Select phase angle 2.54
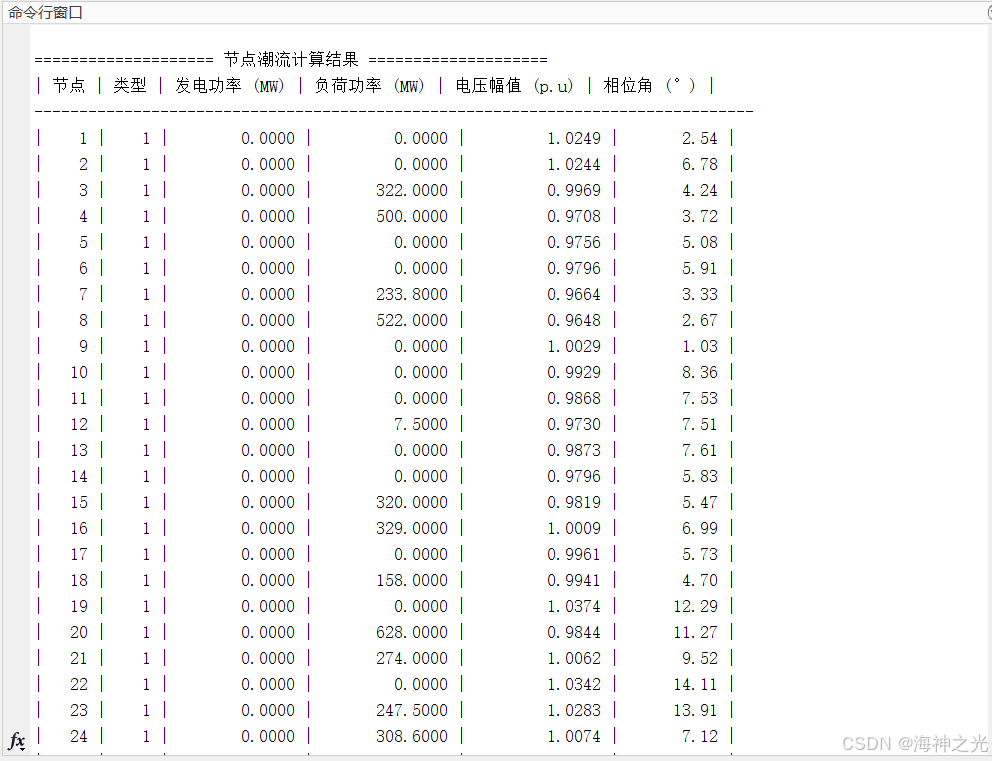 pyautogui.click(x=700, y=139)
